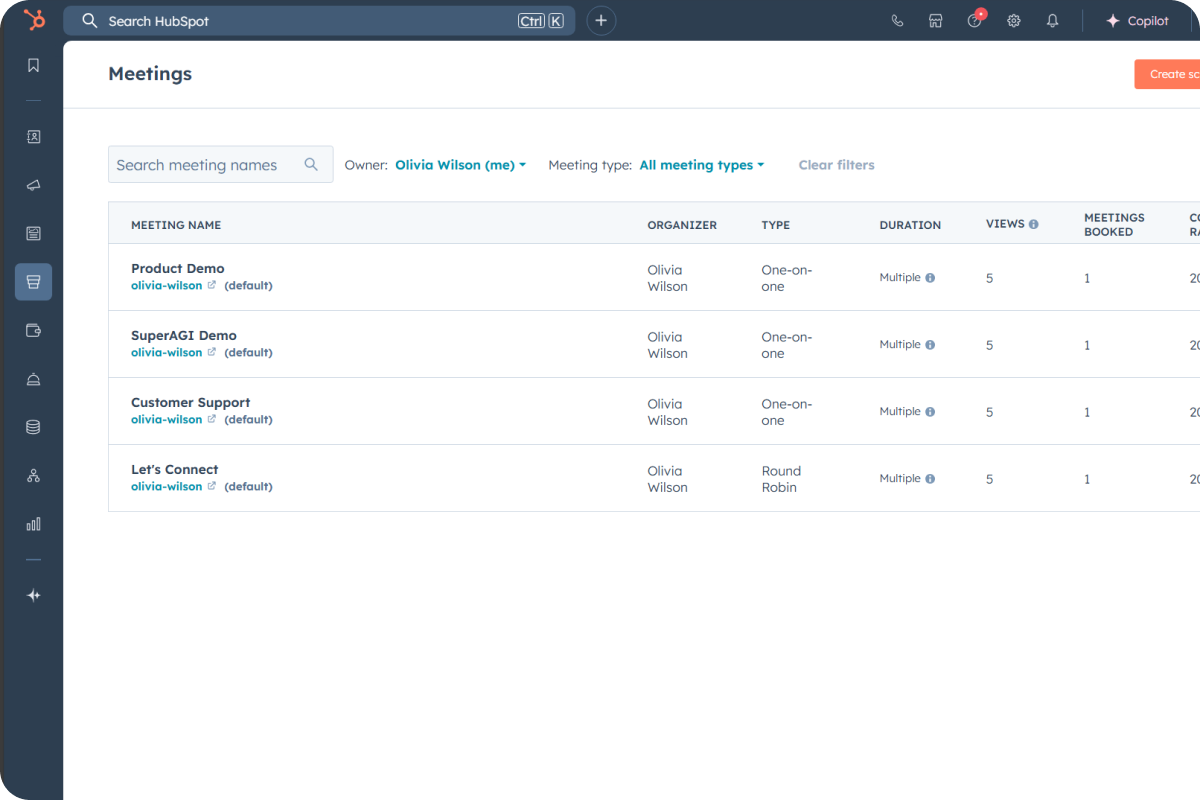1200x800 pixels.
Task: Open the Data management database sidebar icon
Action: pos(33,427)
